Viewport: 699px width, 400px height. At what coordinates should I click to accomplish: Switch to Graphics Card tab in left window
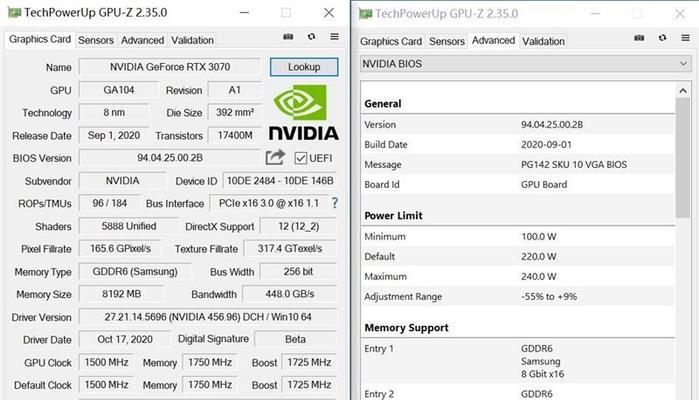[x=40, y=39]
